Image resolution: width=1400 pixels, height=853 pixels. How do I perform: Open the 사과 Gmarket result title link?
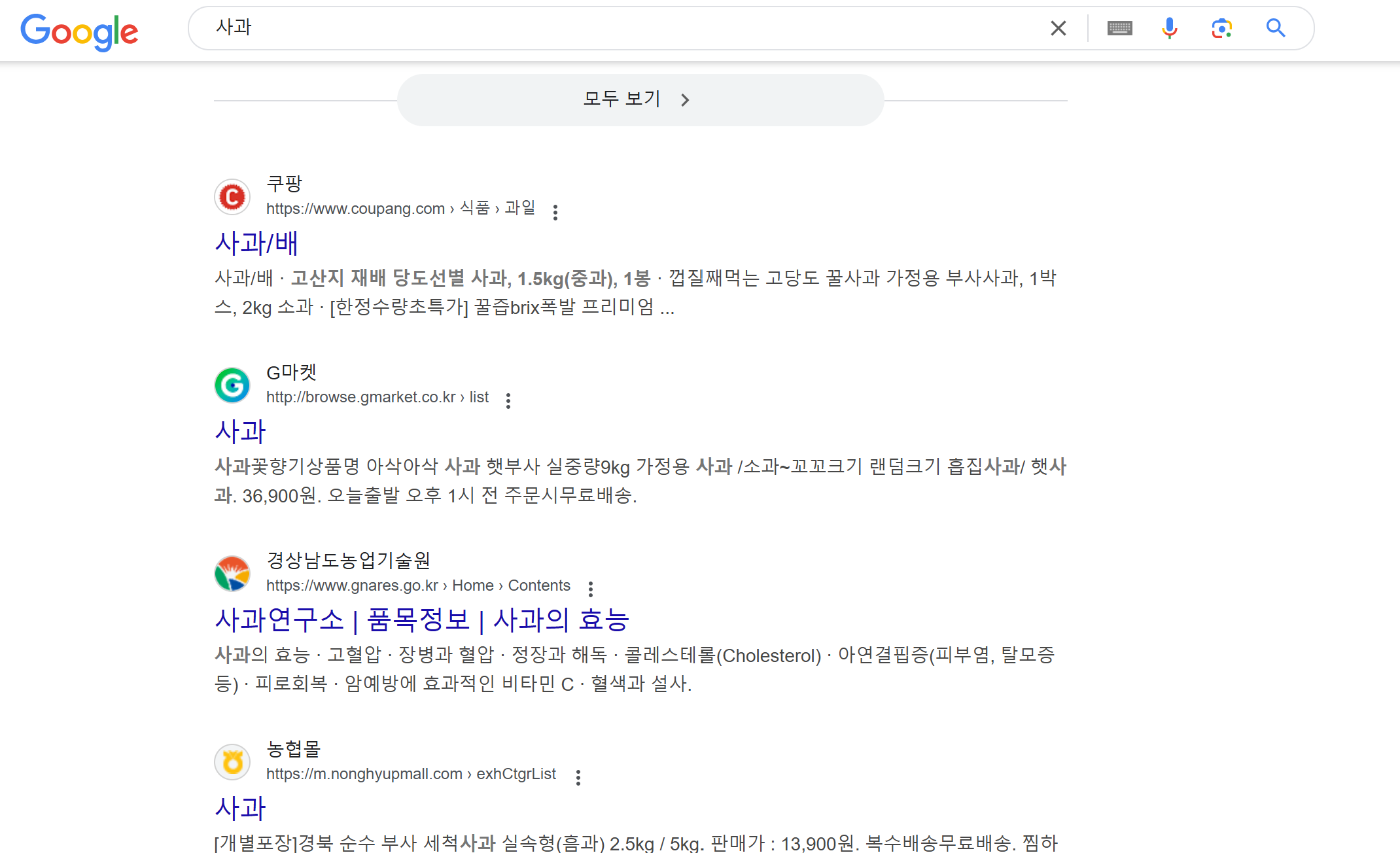coord(241,432)
